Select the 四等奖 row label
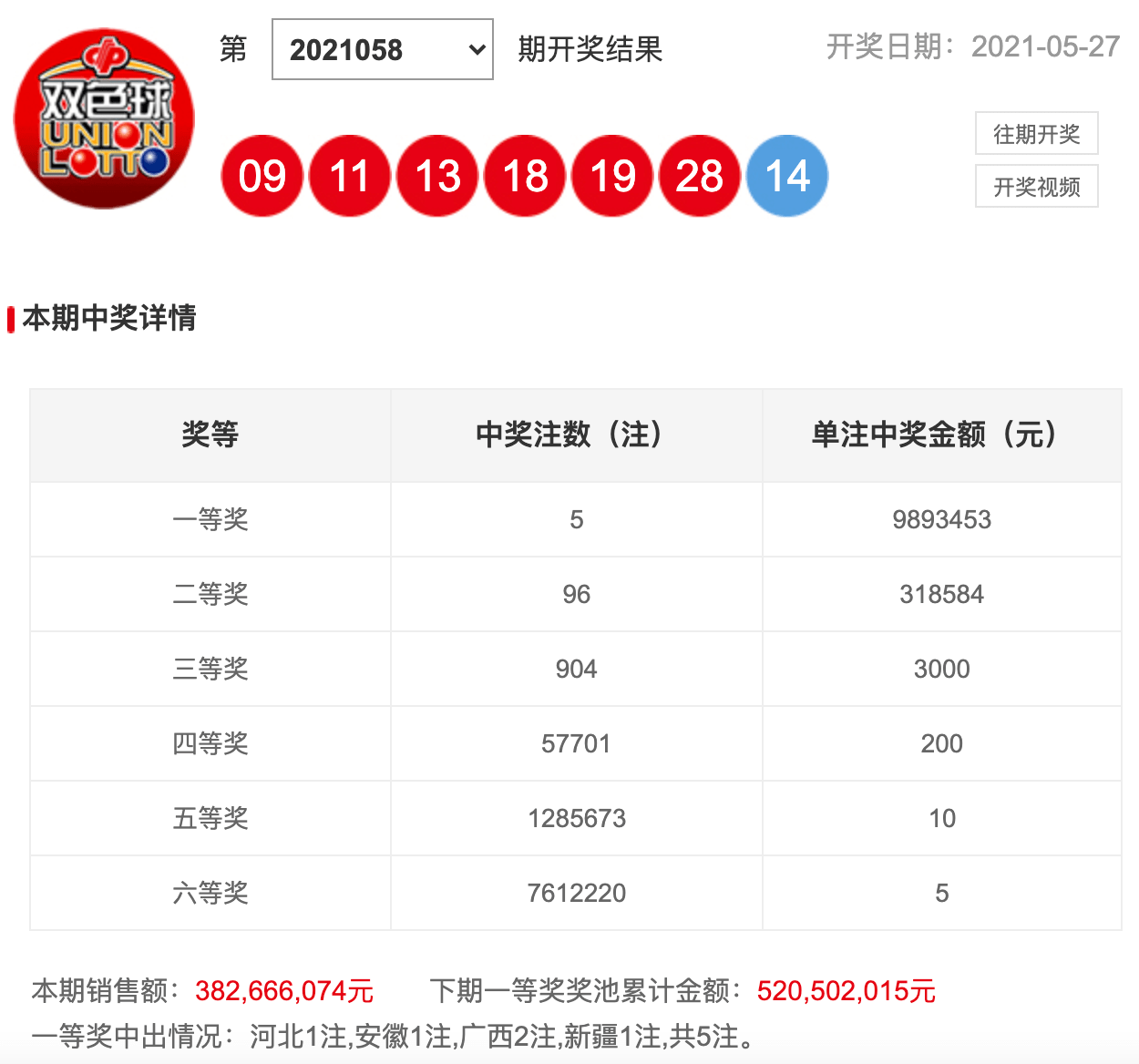 (210, 743)
